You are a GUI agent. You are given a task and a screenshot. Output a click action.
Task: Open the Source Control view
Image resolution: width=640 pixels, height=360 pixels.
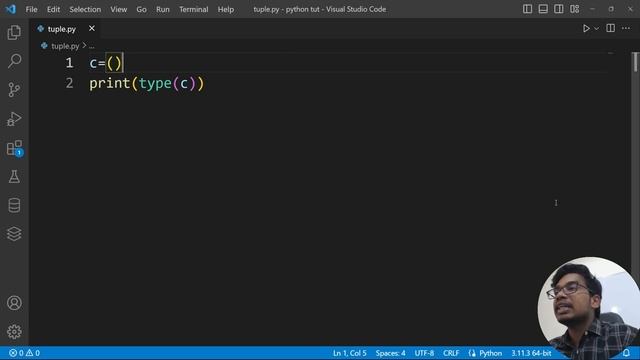click(14, 89)
